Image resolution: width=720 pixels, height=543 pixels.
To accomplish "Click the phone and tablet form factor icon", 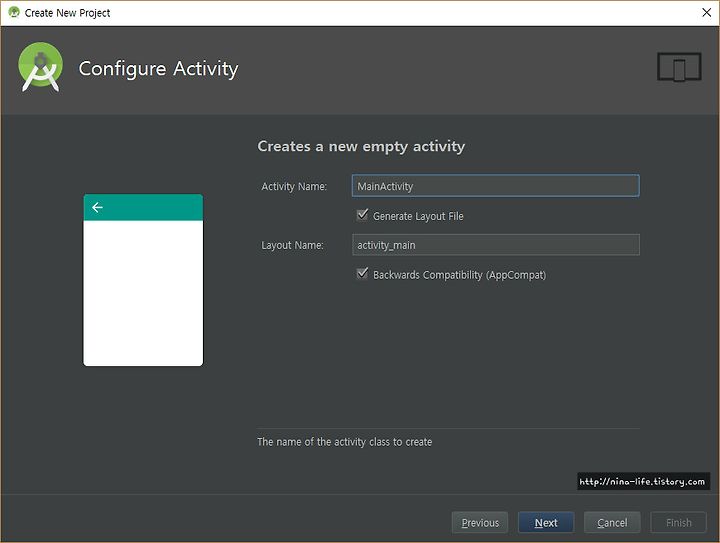I will pyautogui.click(x=679, y=67).
